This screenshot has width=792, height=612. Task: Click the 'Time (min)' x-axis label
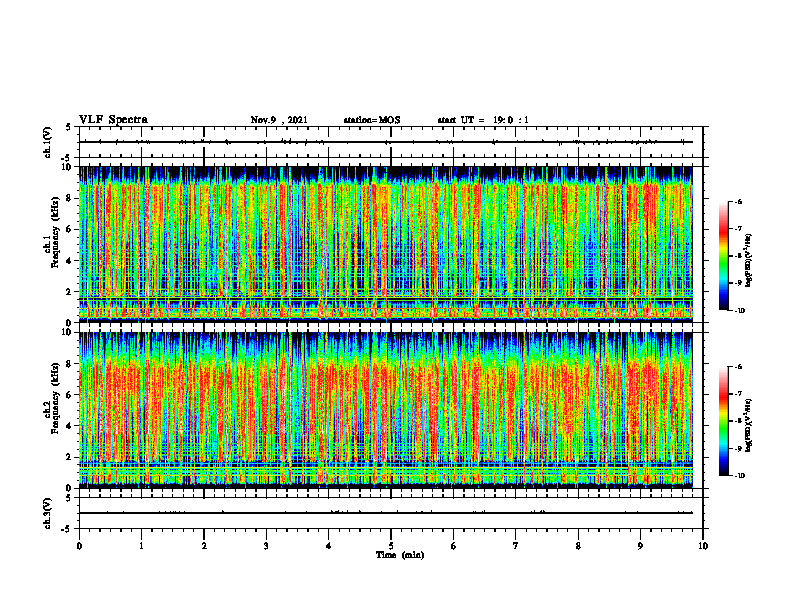coord(400,555)
